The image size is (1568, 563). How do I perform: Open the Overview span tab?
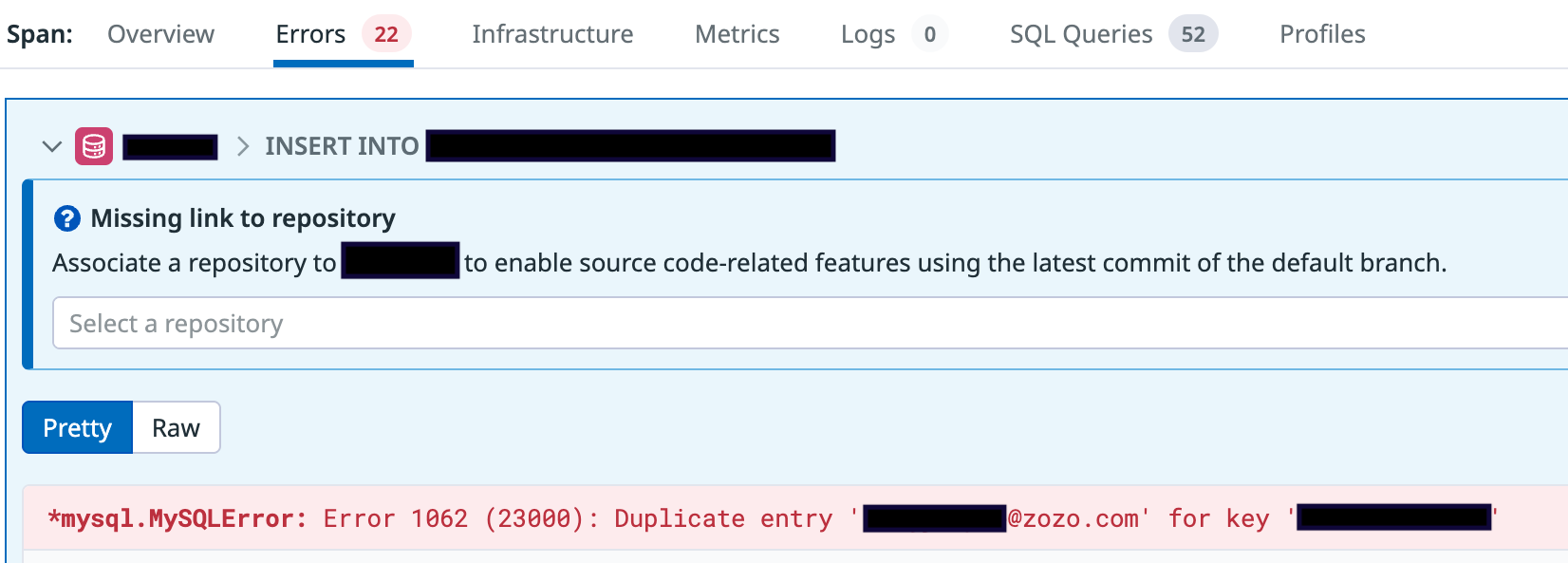pos(160,34)
